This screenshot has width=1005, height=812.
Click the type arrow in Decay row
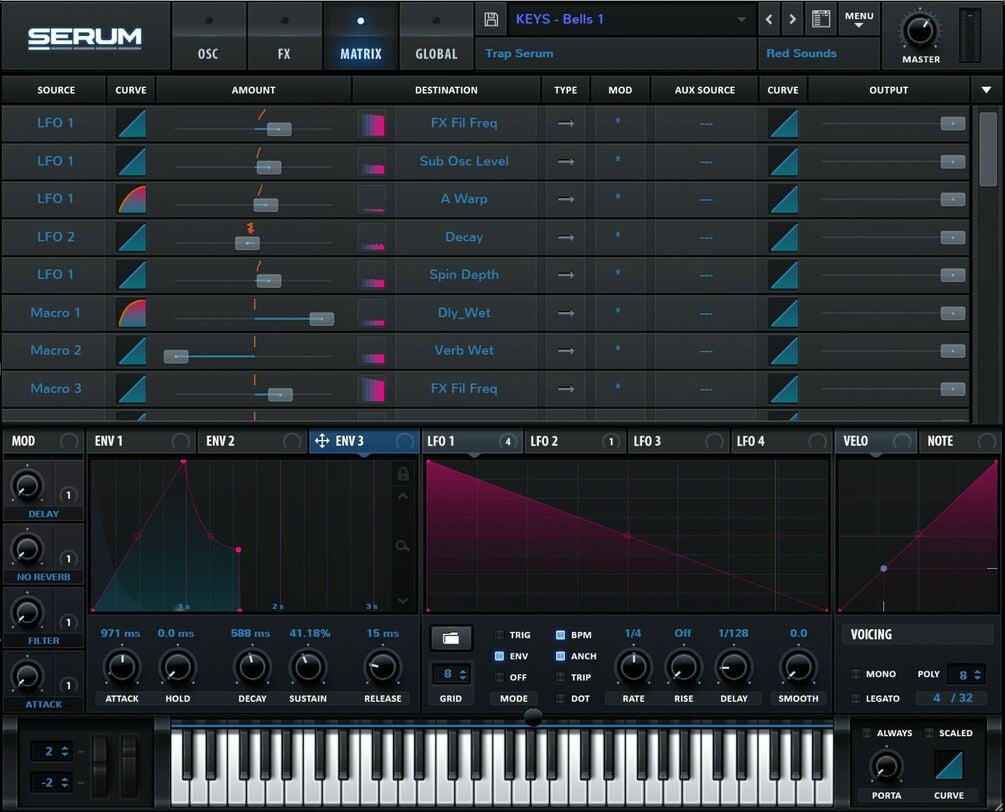tap(565, 237)
